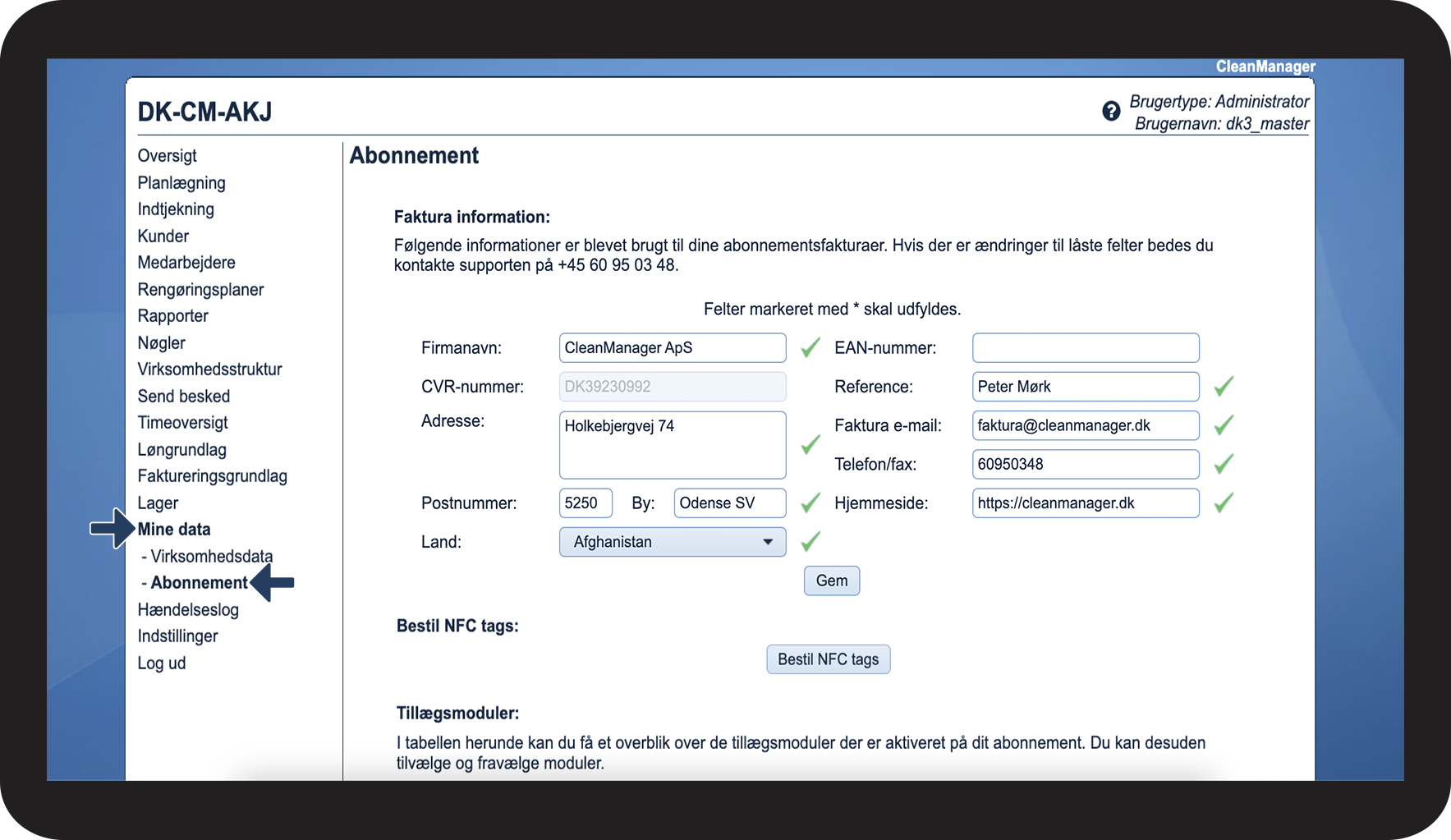Edit the Postnummer field
The height and width of the screenshot is (840, 1451).
(585, 503)
